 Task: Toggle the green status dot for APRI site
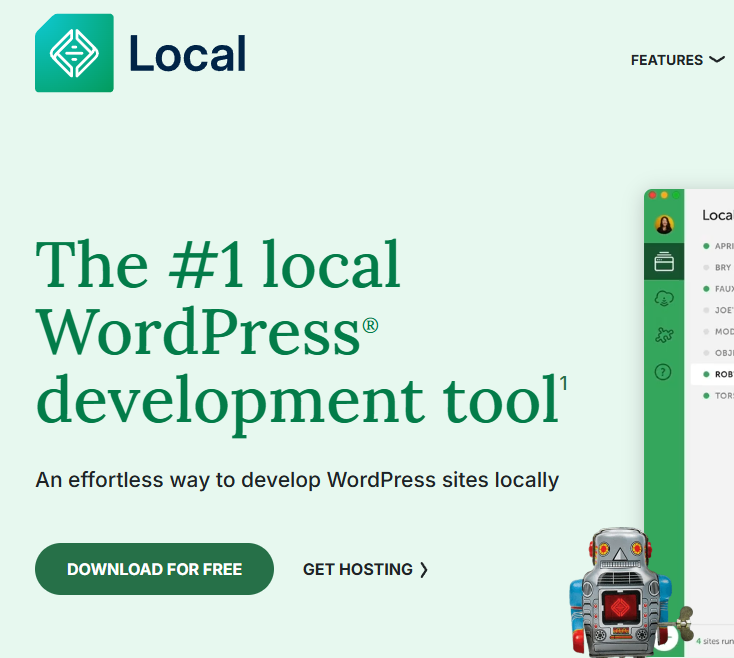tap(706, 246)
